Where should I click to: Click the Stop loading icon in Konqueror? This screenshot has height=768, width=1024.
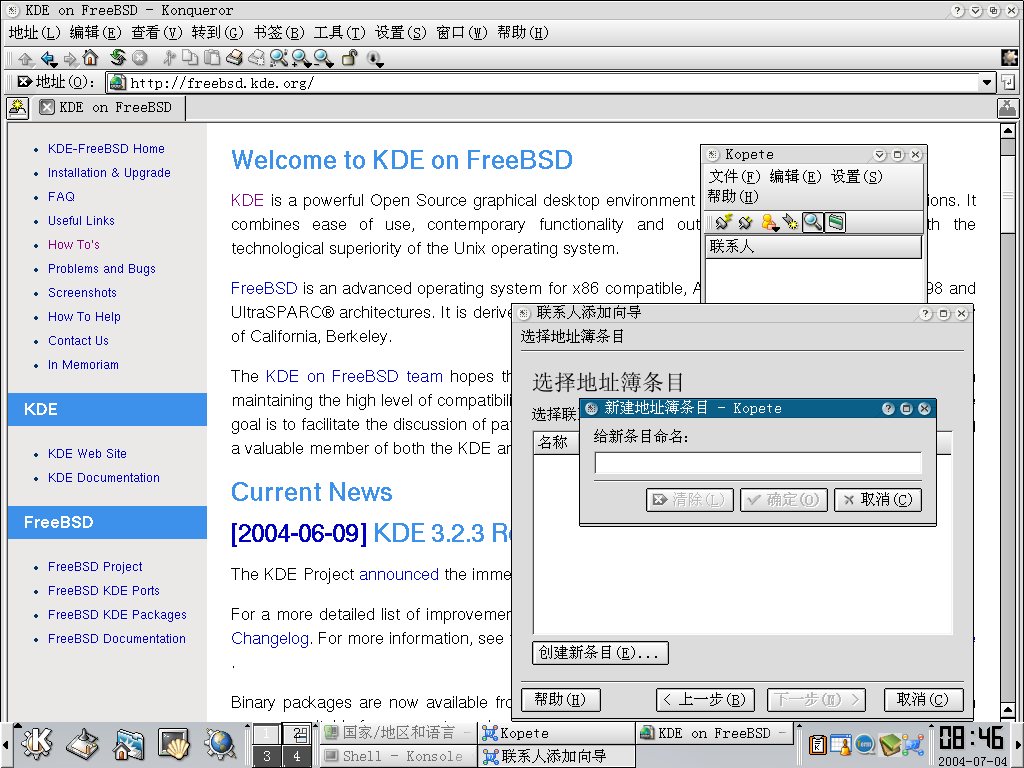139,58
